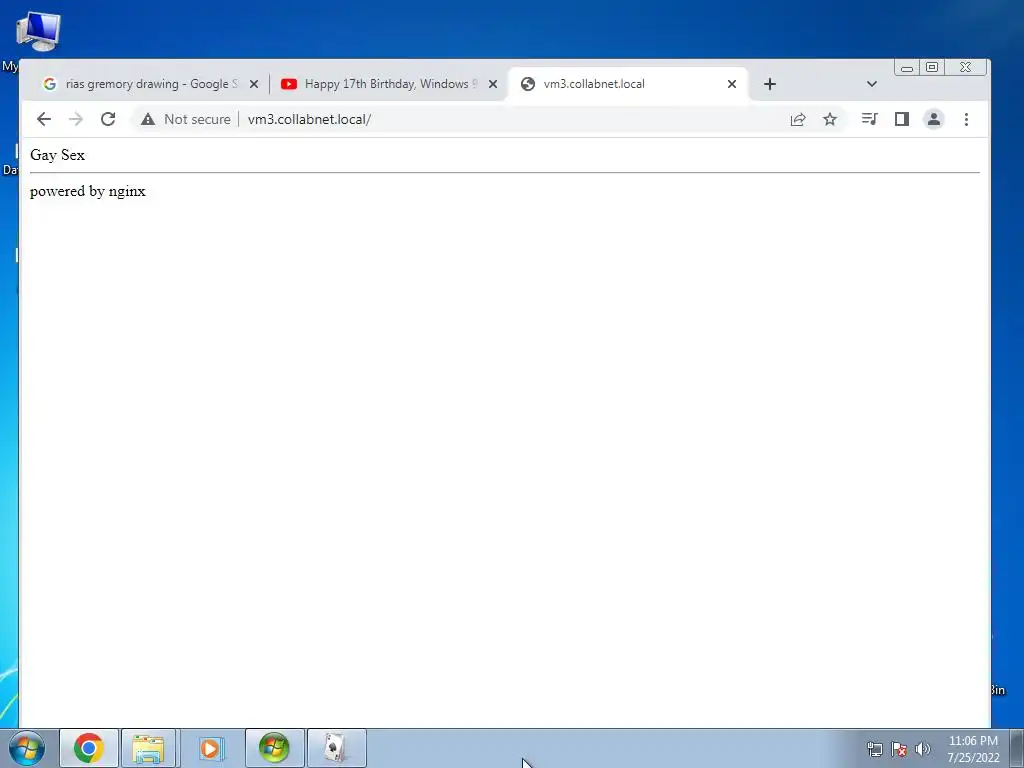Open the media control icon
The height and width of the screenshot is (768, 1024).
[x=869, y=119]
